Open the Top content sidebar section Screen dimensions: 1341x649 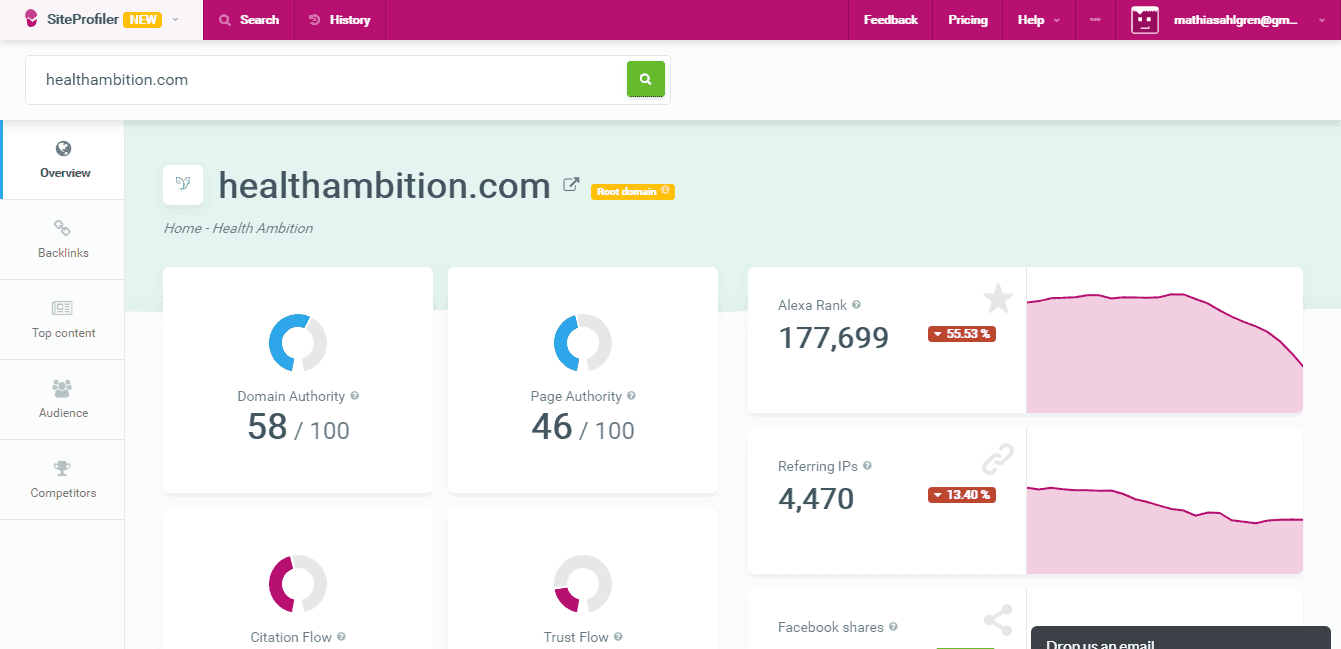[63, 320]
